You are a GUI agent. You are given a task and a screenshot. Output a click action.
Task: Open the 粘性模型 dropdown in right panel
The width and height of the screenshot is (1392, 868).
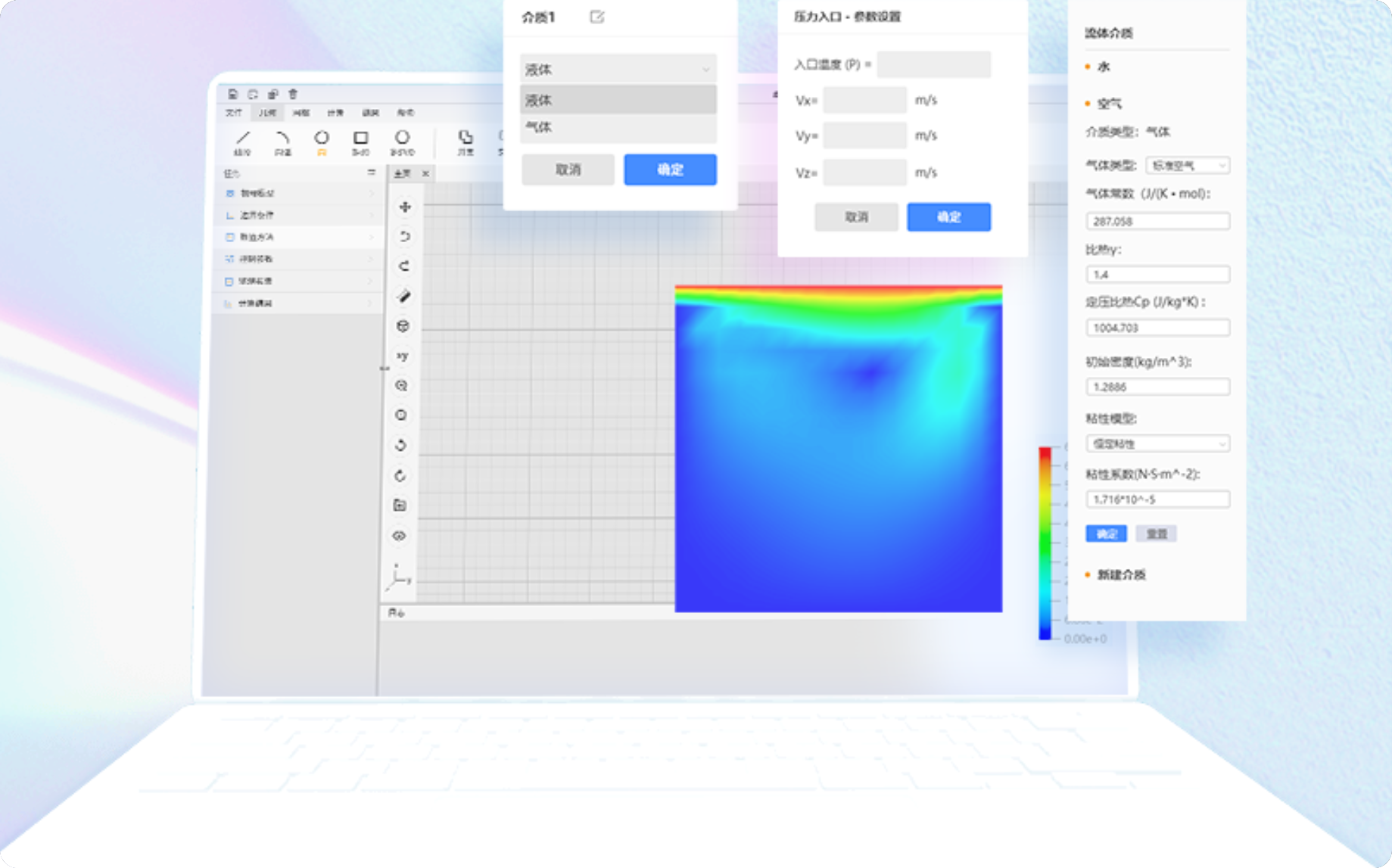tap(1157, 443)
